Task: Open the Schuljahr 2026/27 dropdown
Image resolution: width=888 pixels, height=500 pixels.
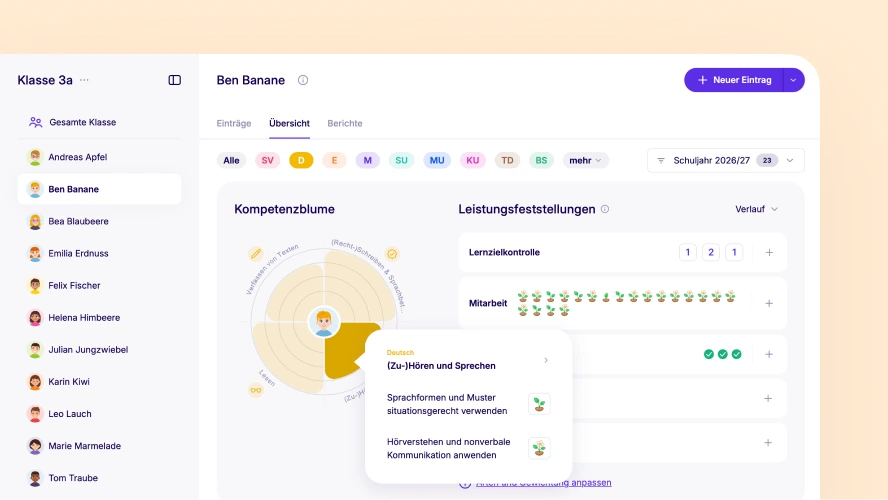Action: [x=725, y=160]
